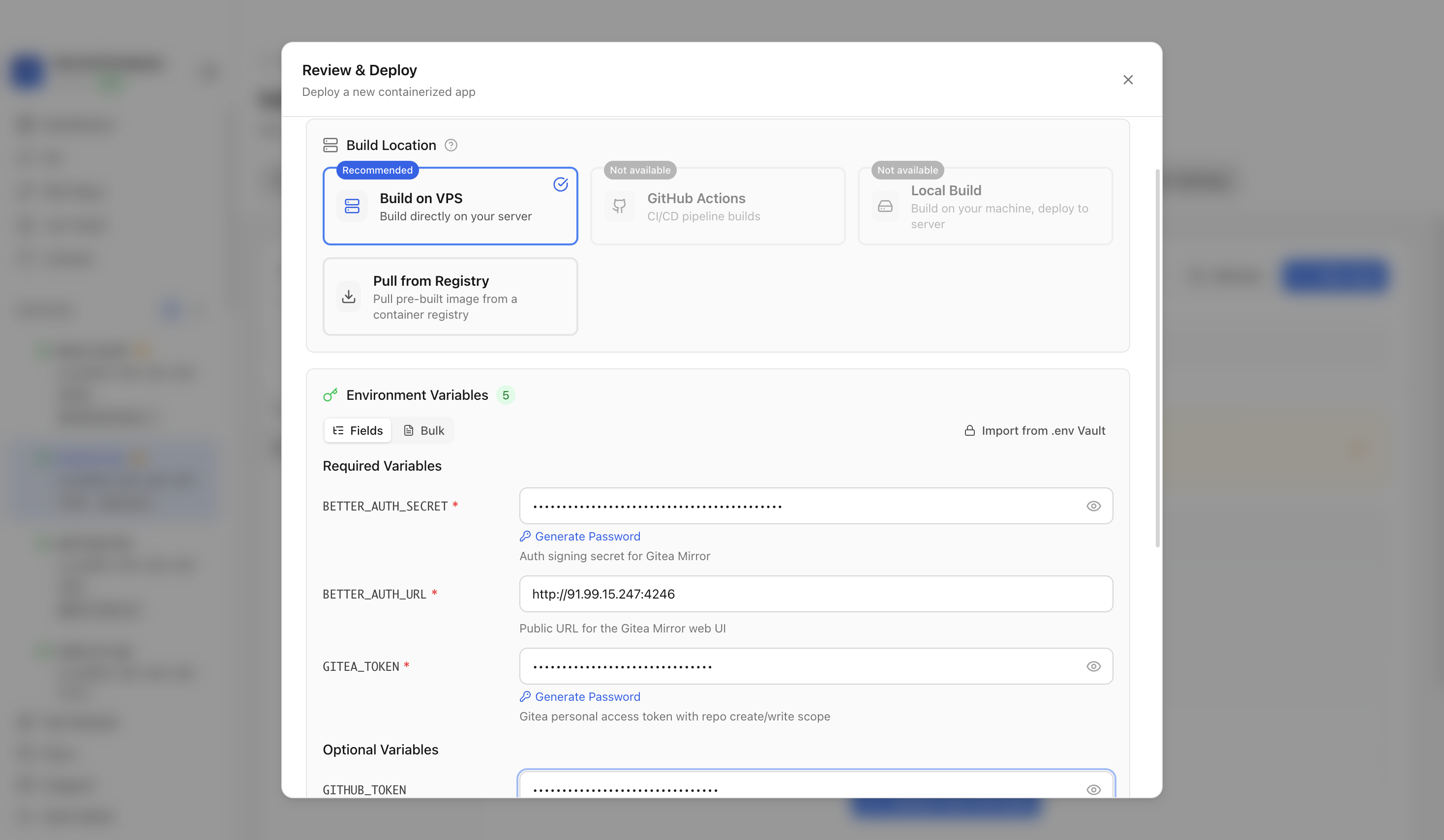This screenshot has height=840, width=1444.
Task: Click the Build on VPS server icon
Action: [x=352, y=206]
